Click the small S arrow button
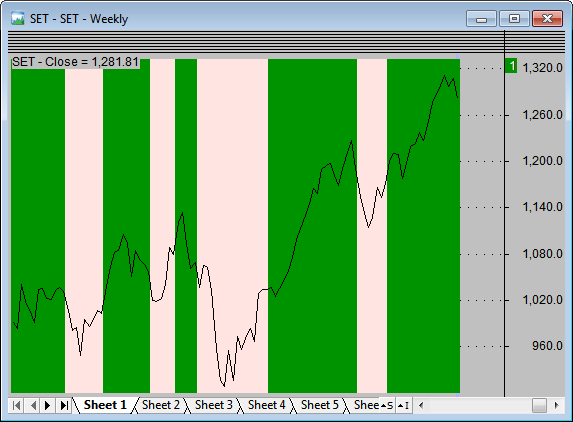Screen dimensions: 573x422 click(x=387, y=406)
